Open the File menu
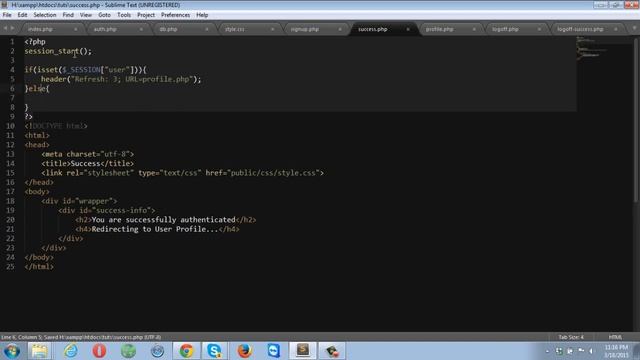The height and width of the screenshot is (360, 640). (x=7, y=15)
